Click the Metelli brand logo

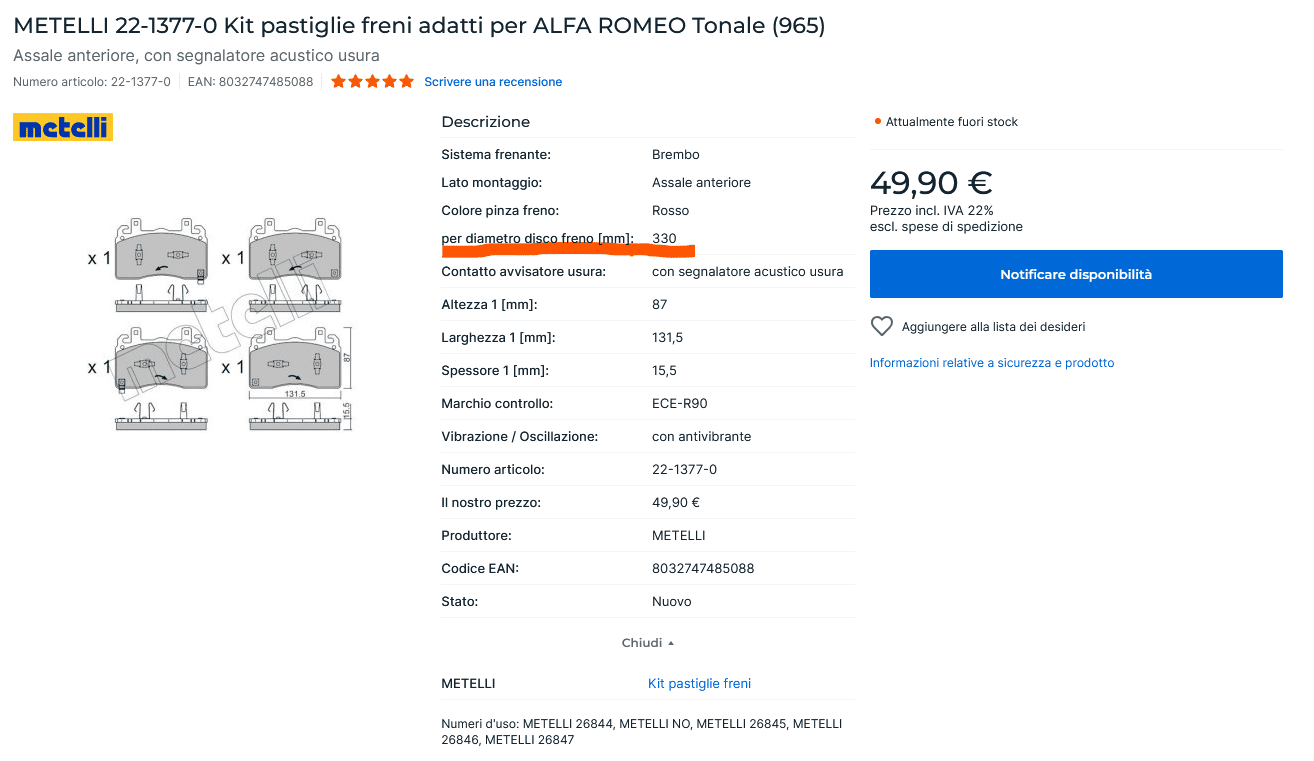63,127
